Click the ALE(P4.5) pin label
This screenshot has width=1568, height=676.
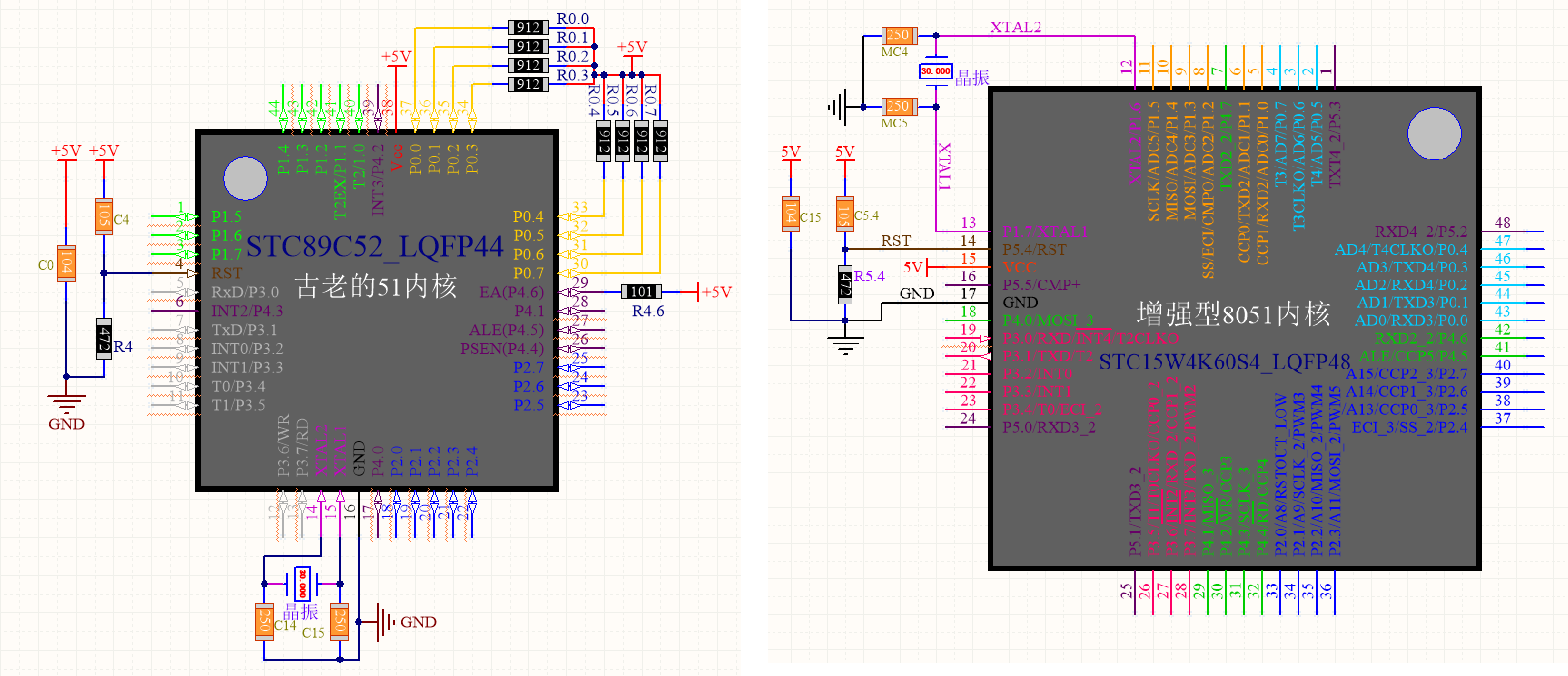[x=506, y=330]
